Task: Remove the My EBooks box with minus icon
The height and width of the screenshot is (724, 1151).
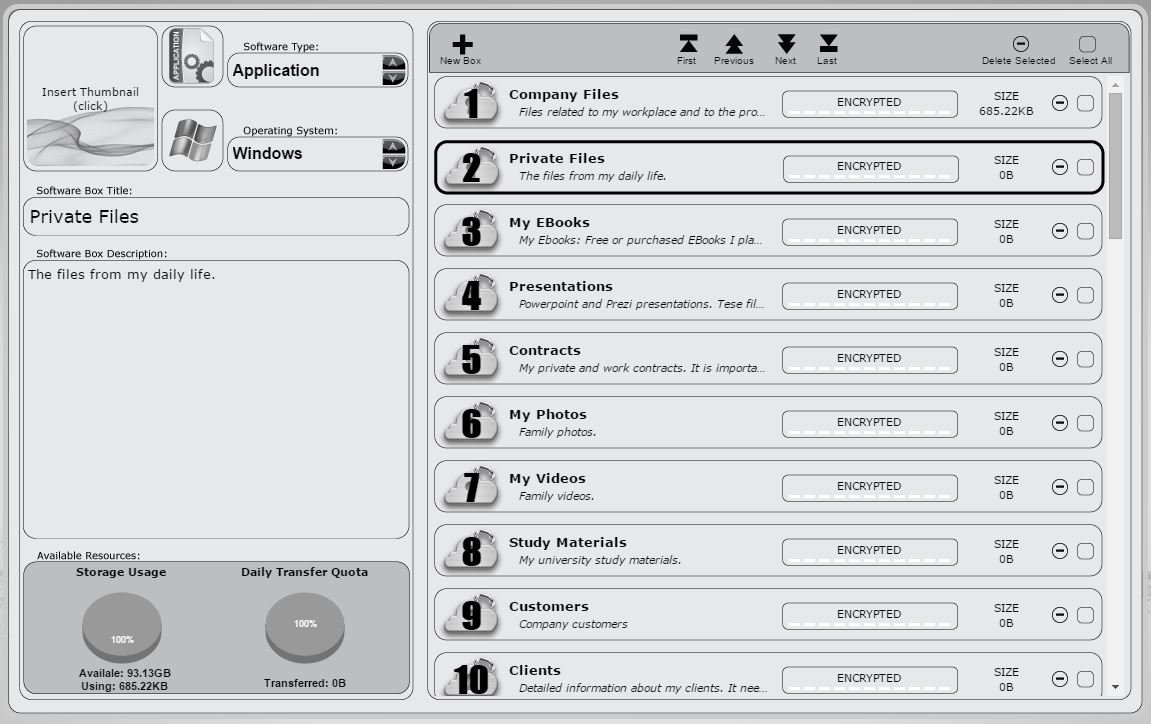Action: (x=1059, y=231)
